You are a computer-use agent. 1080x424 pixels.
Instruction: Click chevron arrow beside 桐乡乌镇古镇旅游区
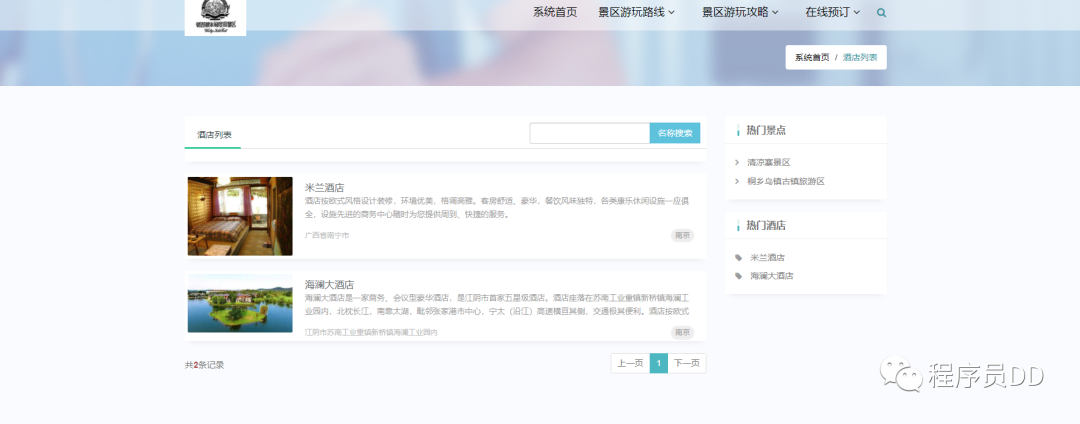point(738,182)
